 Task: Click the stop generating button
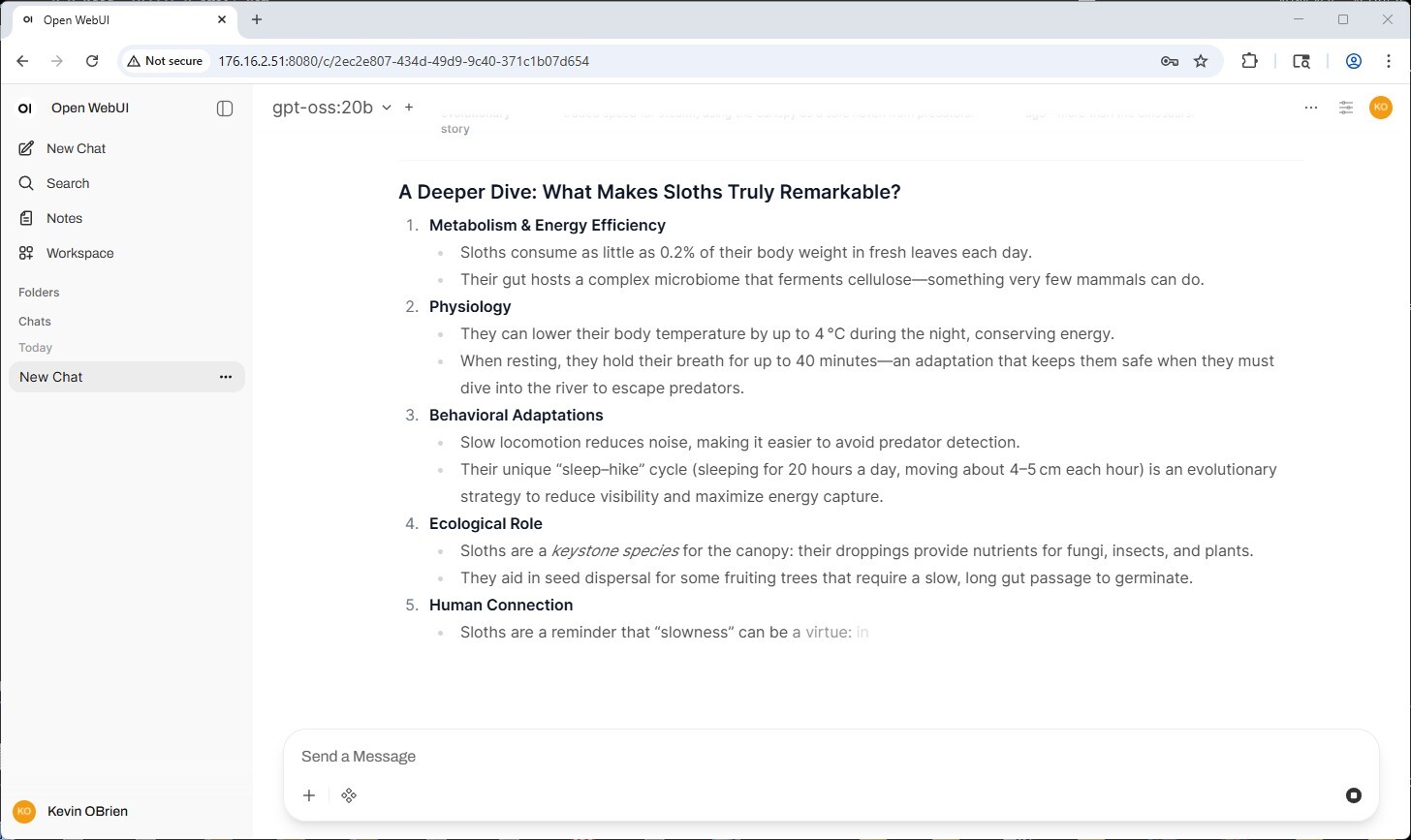click(1353, 795)
